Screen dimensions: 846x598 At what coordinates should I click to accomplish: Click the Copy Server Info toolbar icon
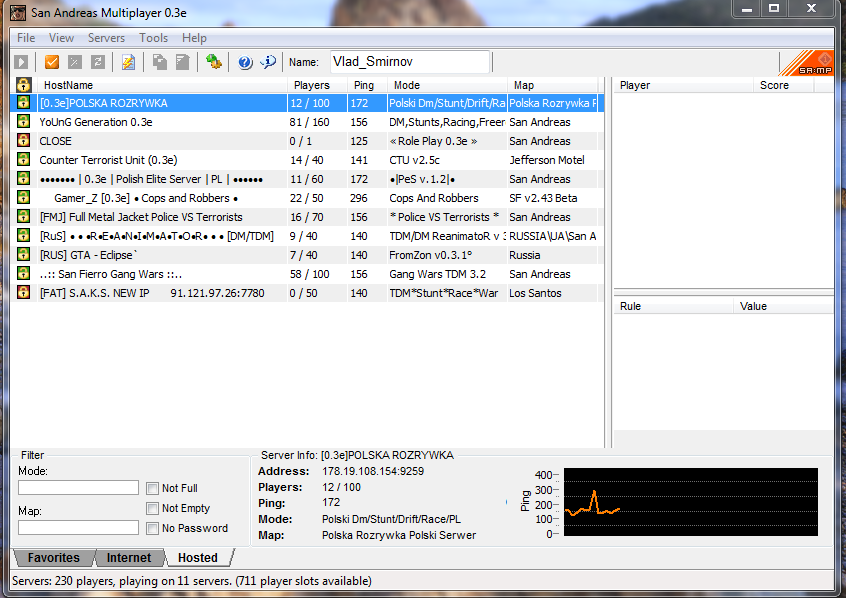[x=160, y=62]
